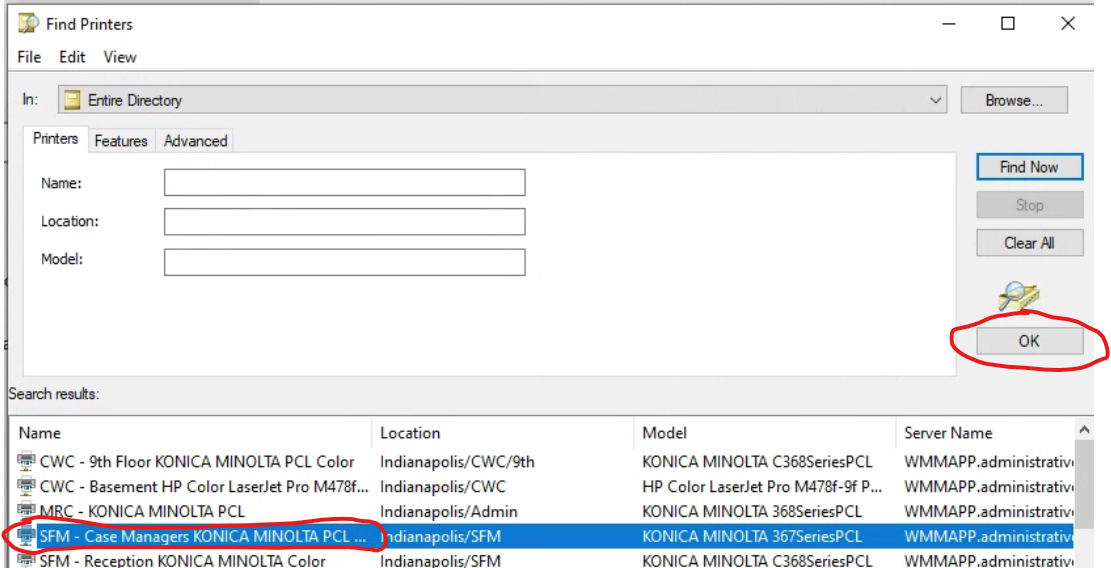Expand the Entire Directory dropdown
The width and height of the screenshot is (1111, 568).
(935, 100)
